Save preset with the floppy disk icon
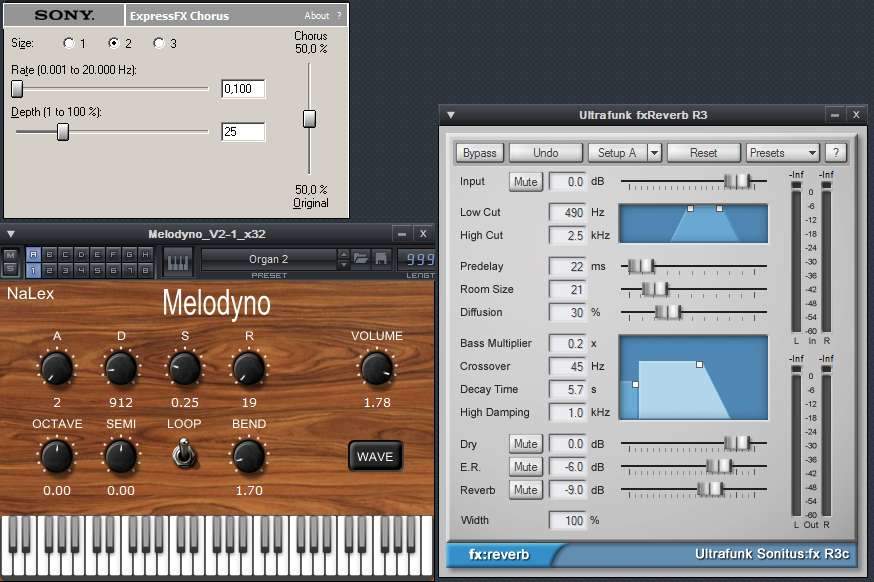The width and height of the screenshot is (874, 582). click(x=381, y=259)
